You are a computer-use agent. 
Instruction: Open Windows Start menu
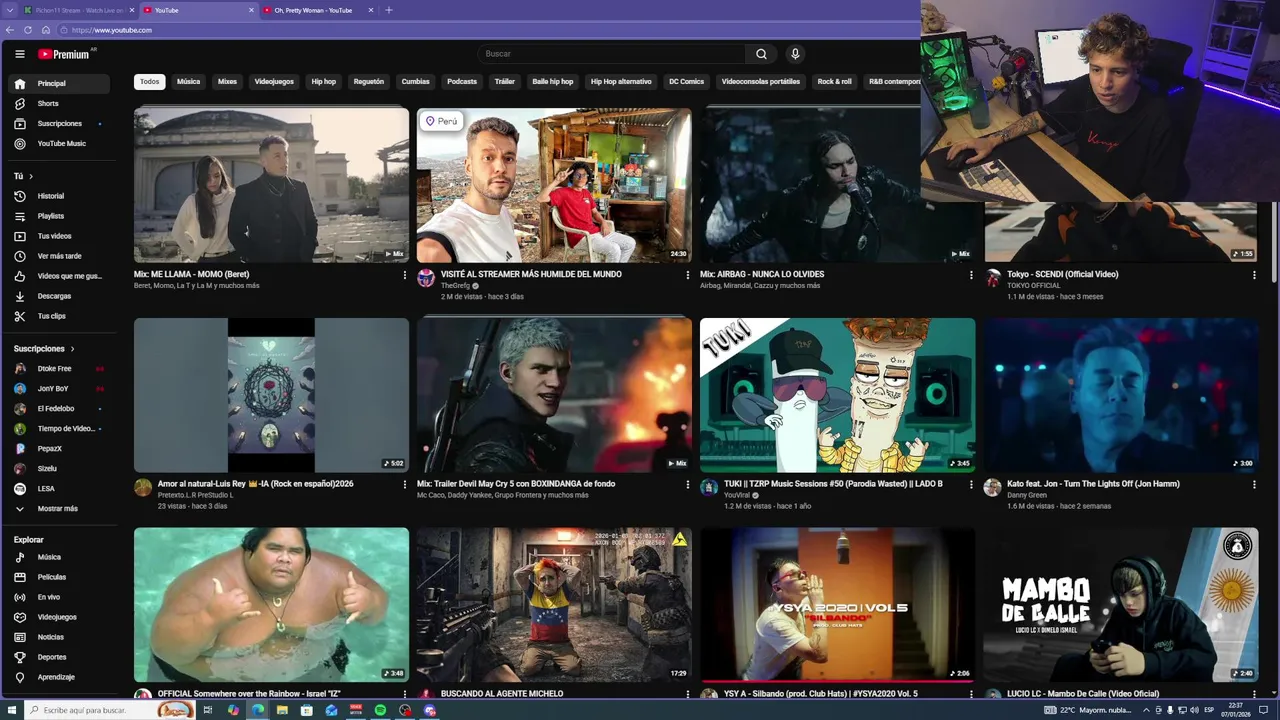coord(10,710)
